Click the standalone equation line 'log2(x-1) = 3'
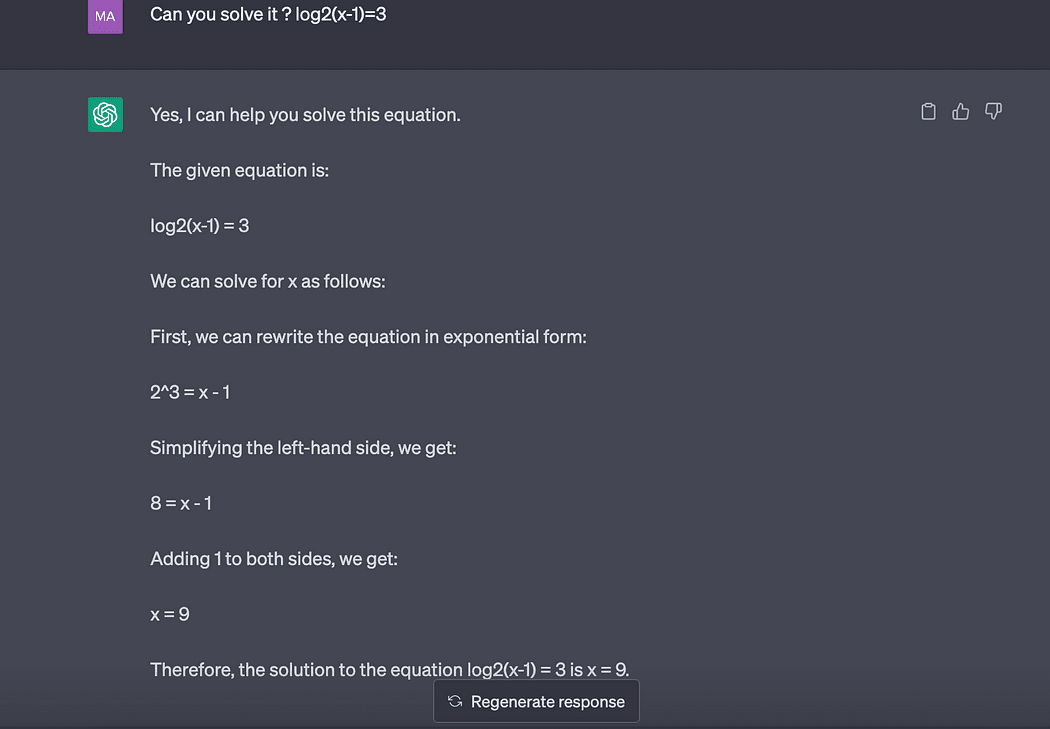 click(200, 226)
